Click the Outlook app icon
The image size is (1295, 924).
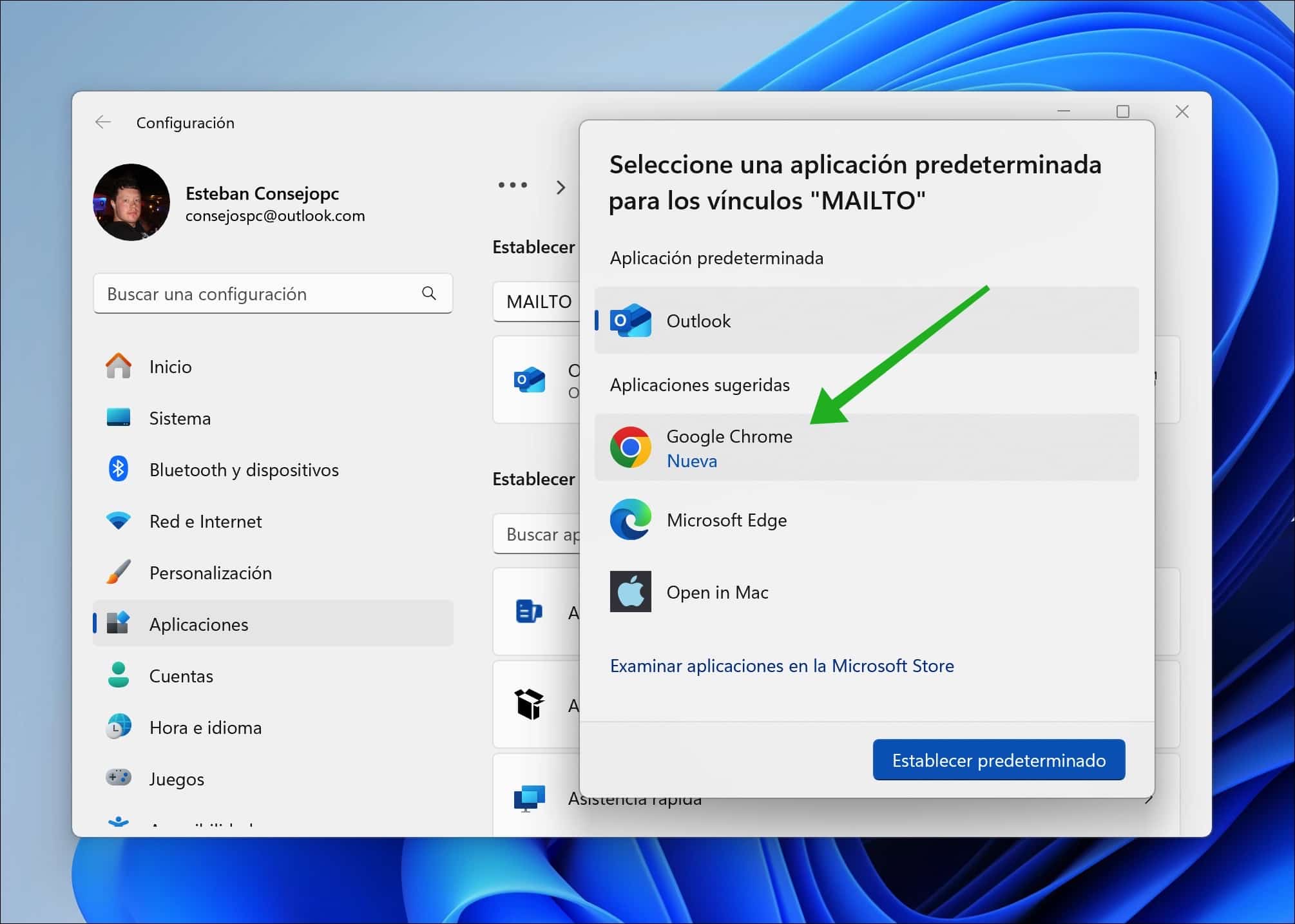(631, 322)
